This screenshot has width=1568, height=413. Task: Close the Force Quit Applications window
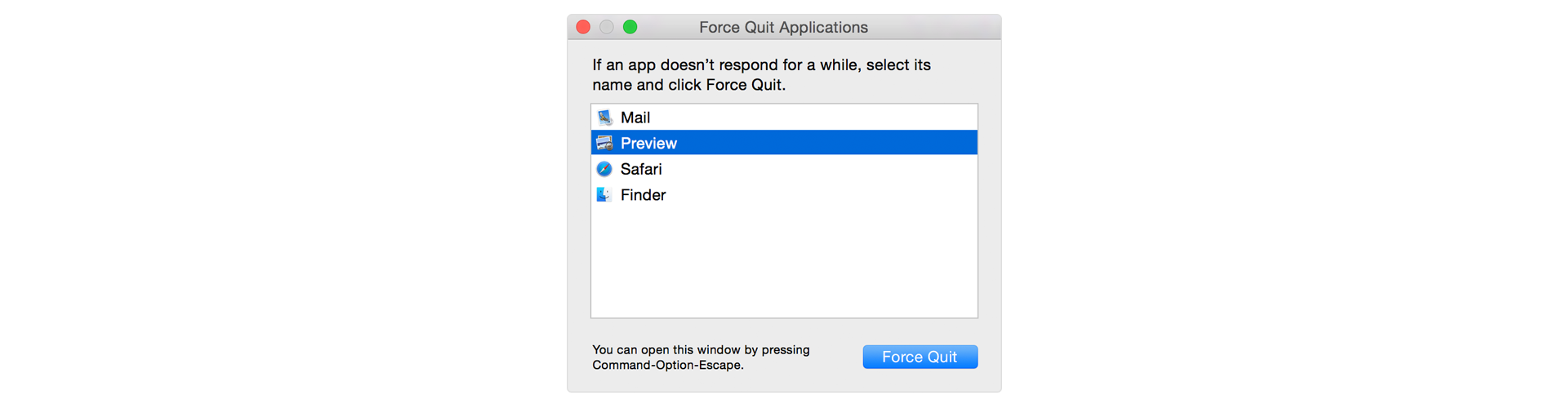pos(583,27)
